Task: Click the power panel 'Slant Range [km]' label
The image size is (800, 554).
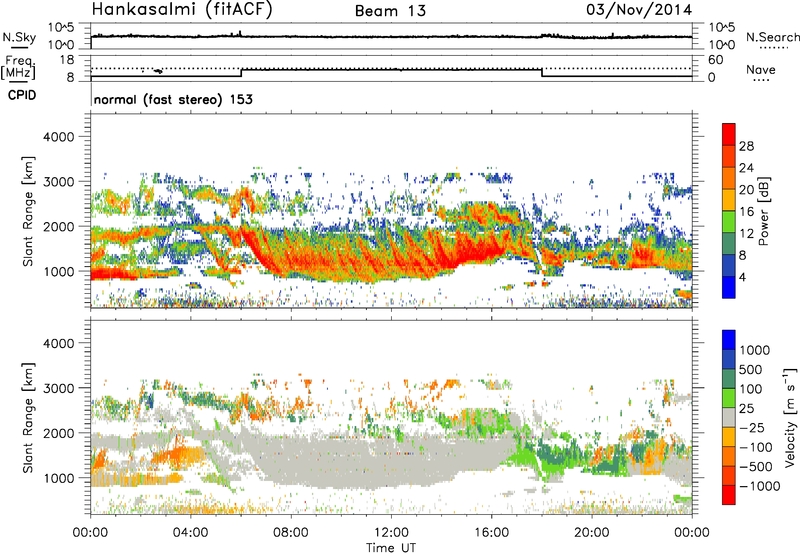Action: coord(28,211)
